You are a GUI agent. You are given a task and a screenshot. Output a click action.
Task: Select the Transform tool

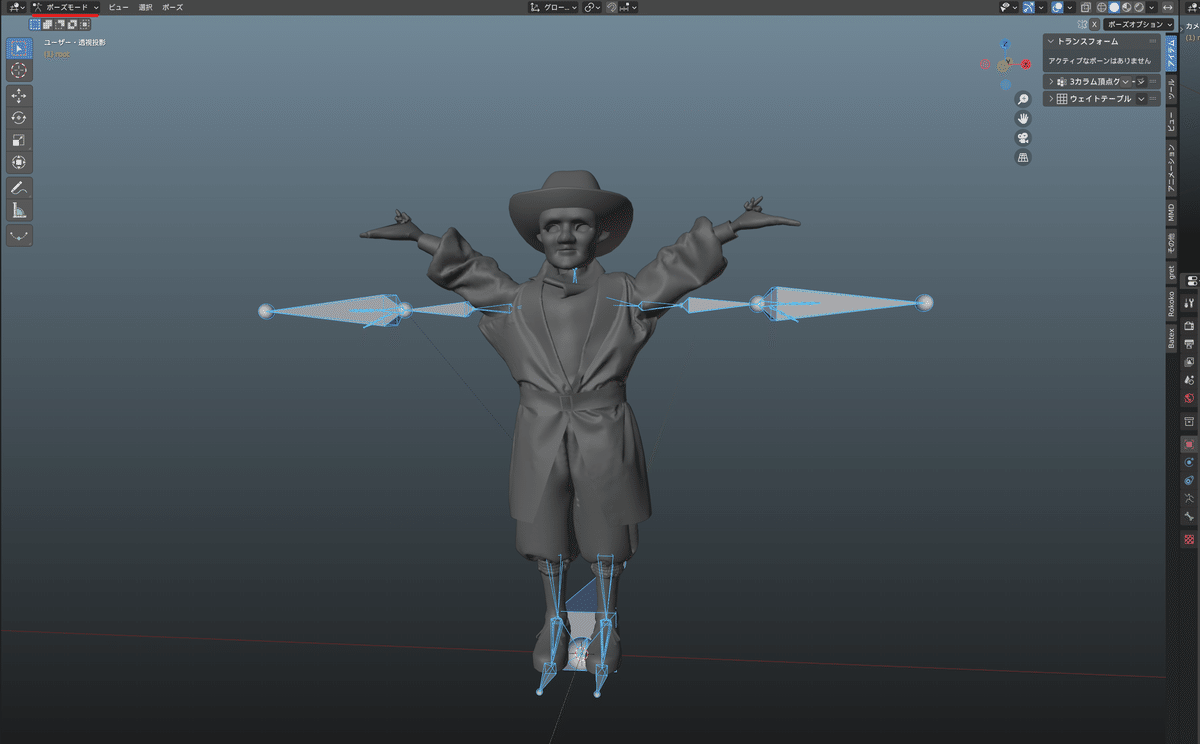pos(19,162)
